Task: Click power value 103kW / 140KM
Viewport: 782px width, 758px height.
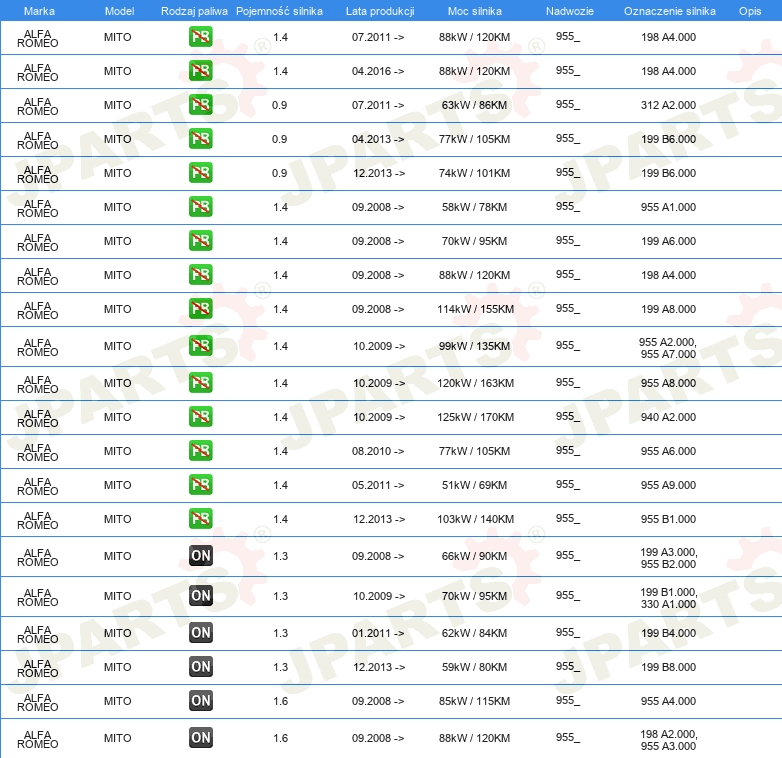Action: pos(475,519)
